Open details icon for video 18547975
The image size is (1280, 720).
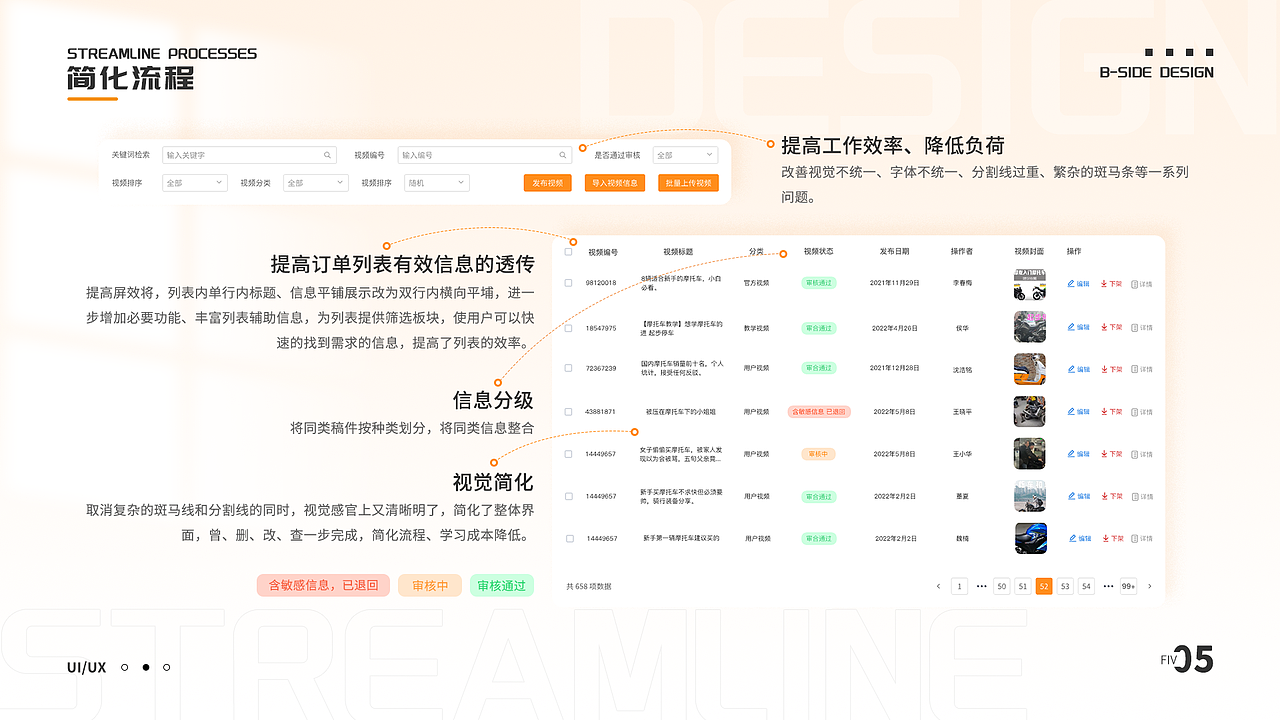1135,327
